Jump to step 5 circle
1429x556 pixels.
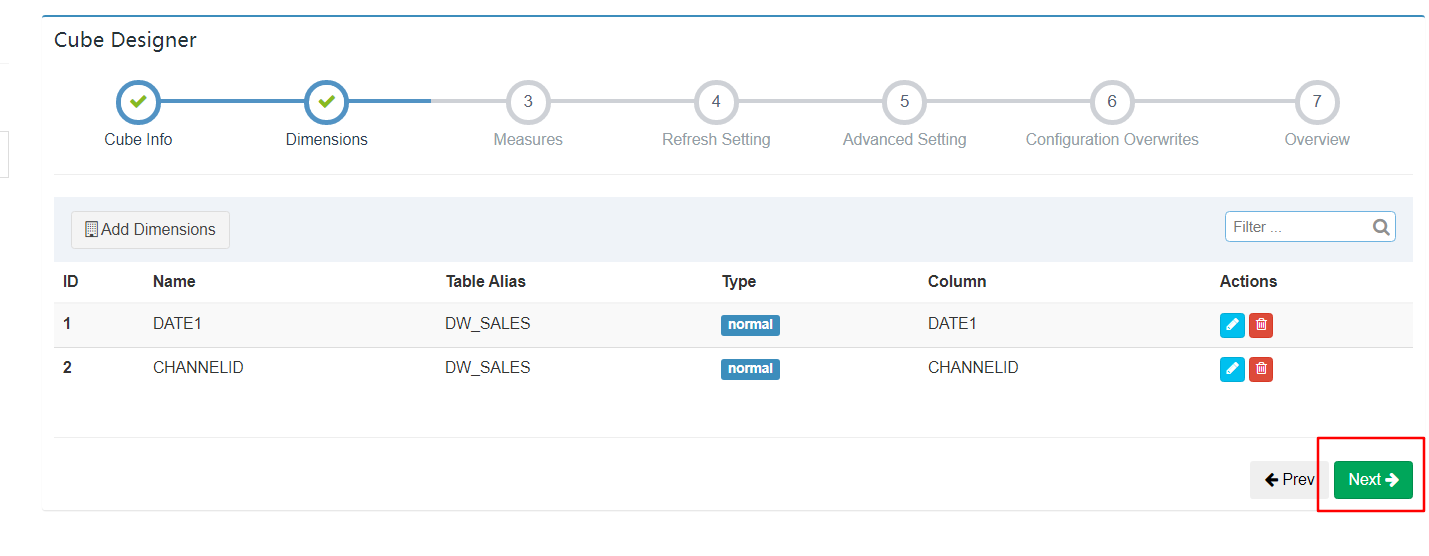point(904,101)
